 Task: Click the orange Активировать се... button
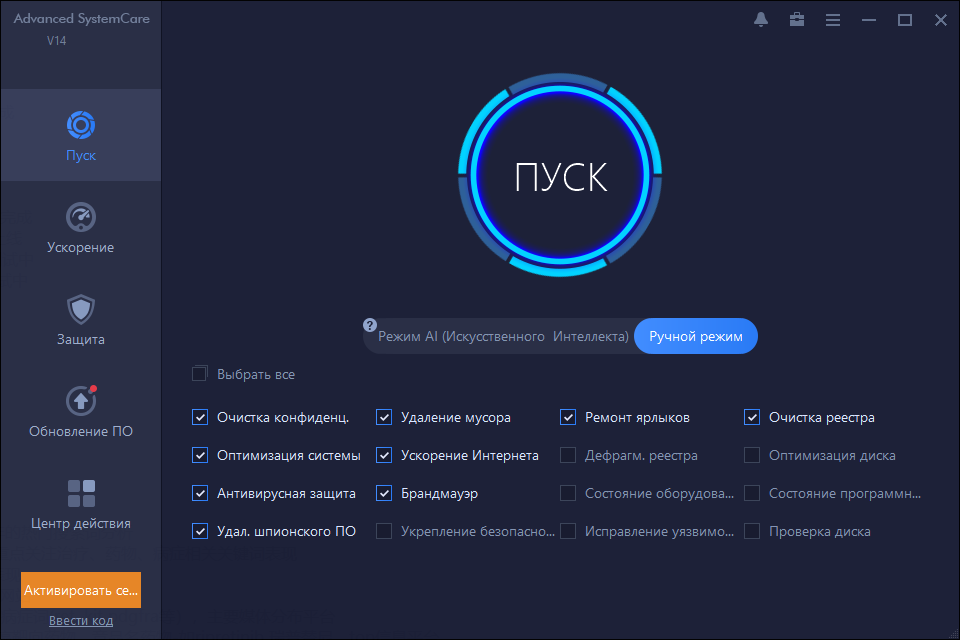click(x=81, y=590)
